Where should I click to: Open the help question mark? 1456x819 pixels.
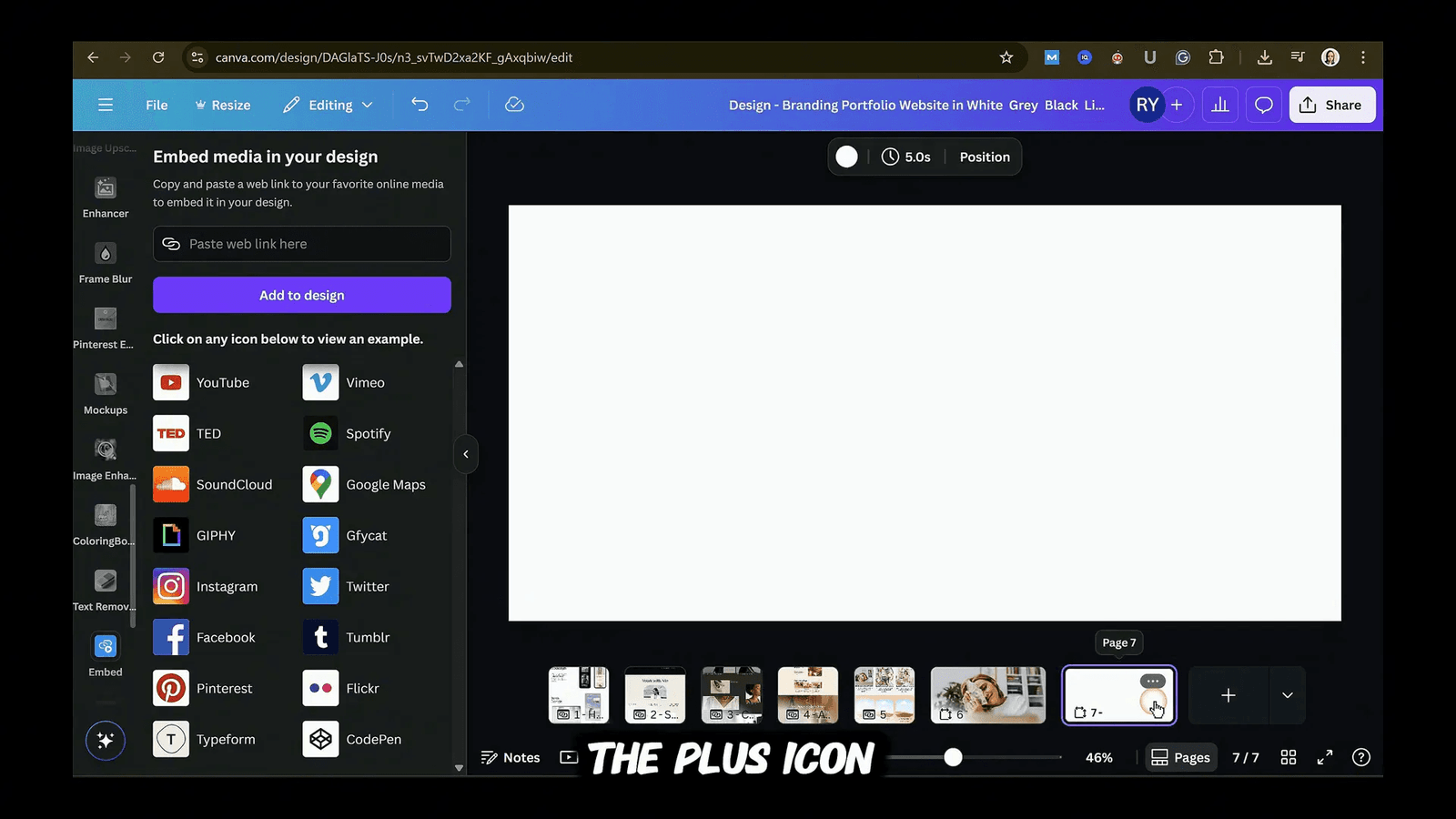click(1361, 757)
